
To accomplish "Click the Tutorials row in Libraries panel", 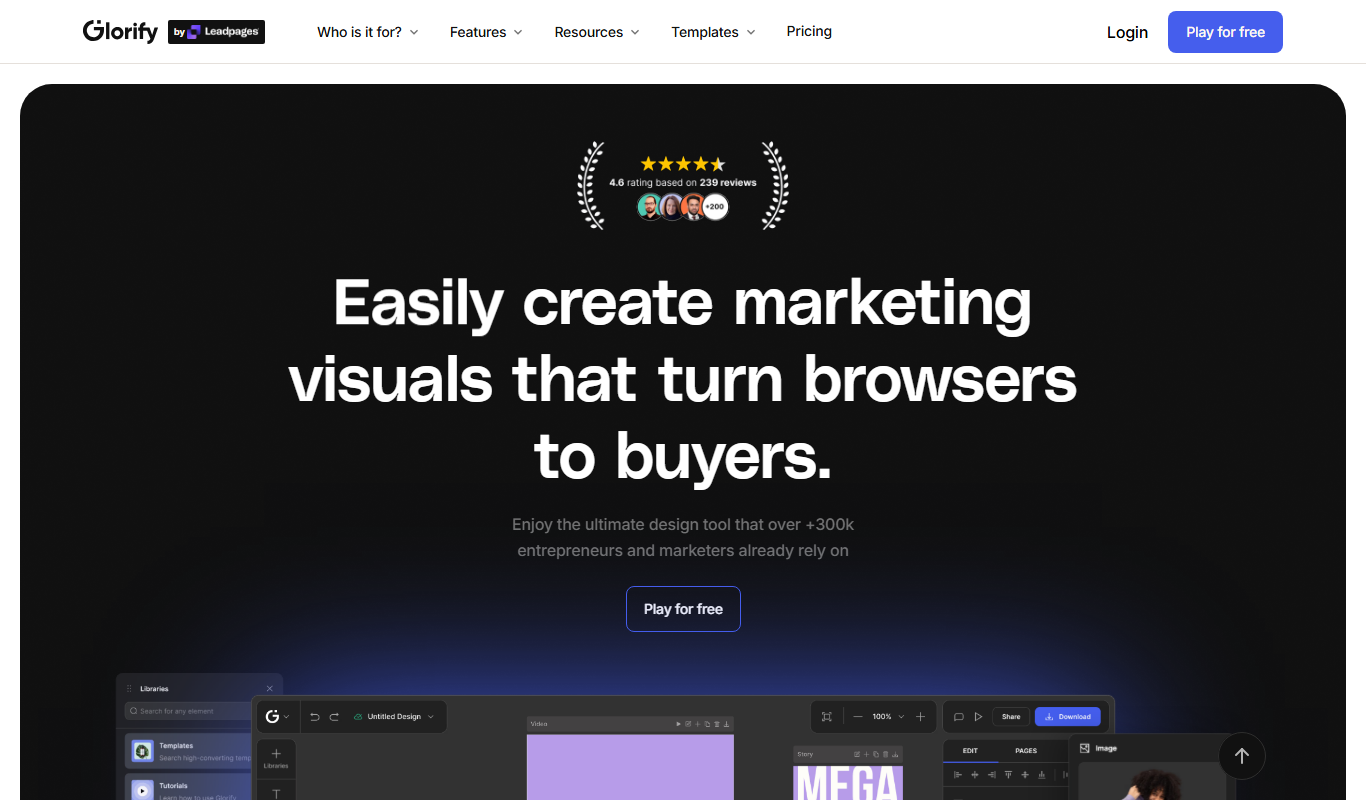I will point(188,787).
